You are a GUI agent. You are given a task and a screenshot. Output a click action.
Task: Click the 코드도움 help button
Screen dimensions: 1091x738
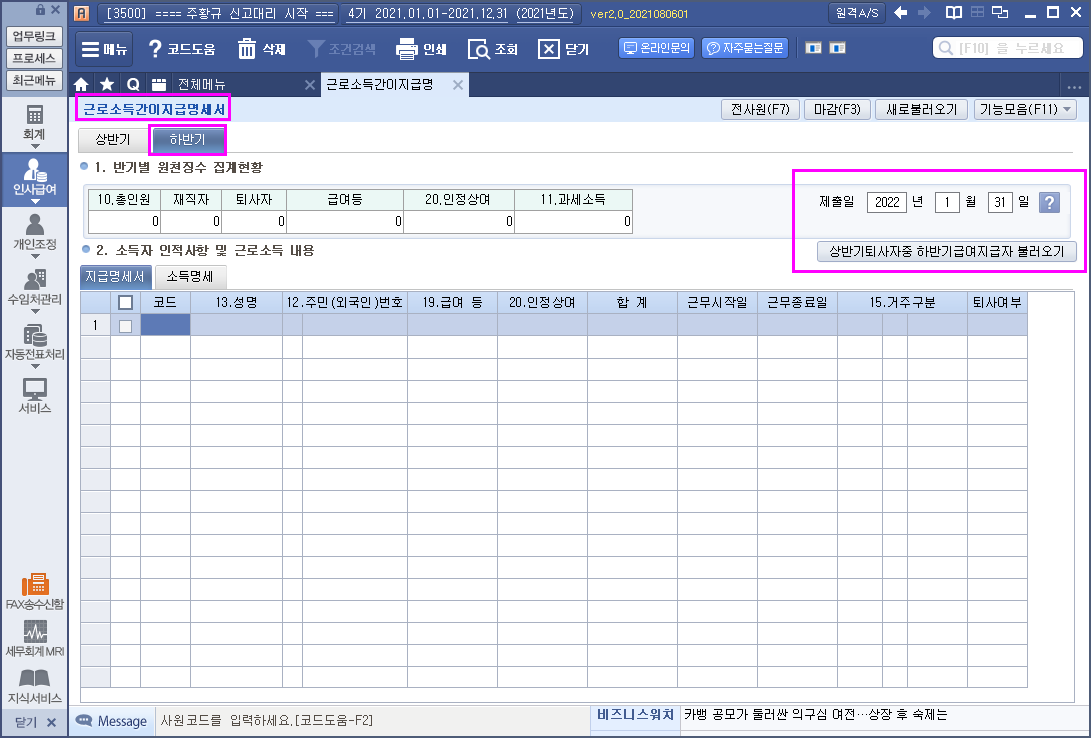click(182, 49)
